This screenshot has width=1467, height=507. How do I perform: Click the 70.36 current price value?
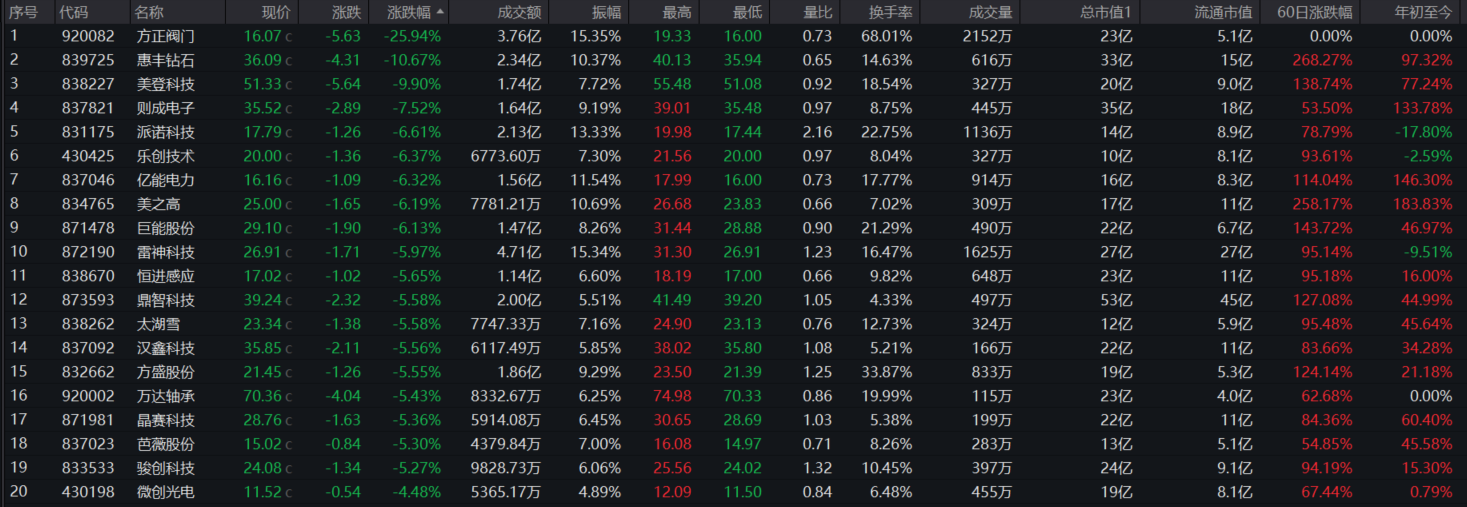[x=263, y=396]
